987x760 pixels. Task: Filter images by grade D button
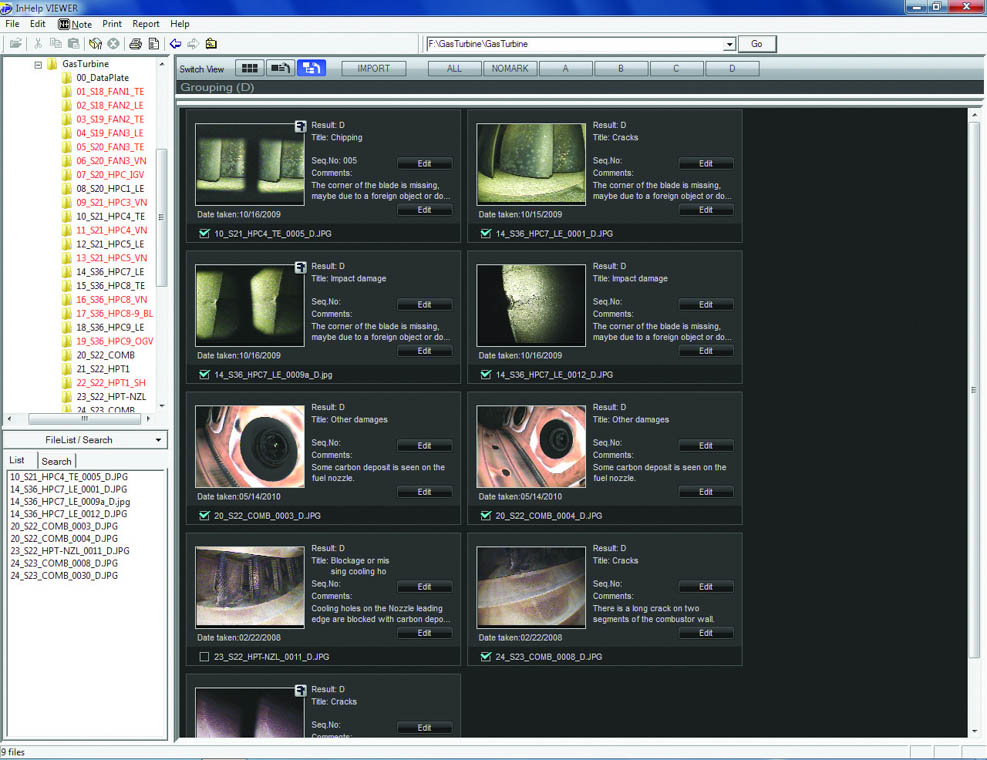[732, 69]
